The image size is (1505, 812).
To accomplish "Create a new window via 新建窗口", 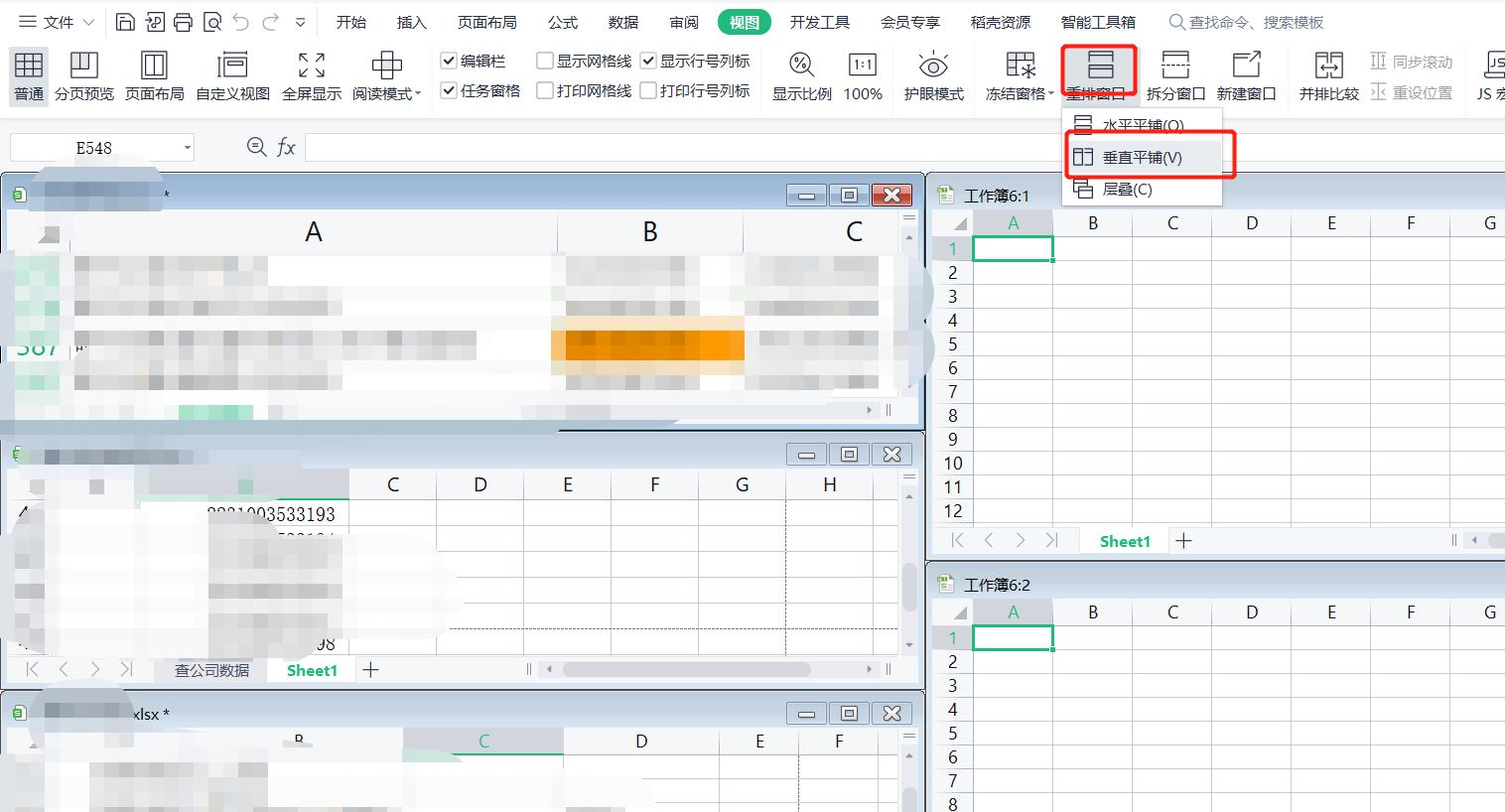I will coord(1247,74).
